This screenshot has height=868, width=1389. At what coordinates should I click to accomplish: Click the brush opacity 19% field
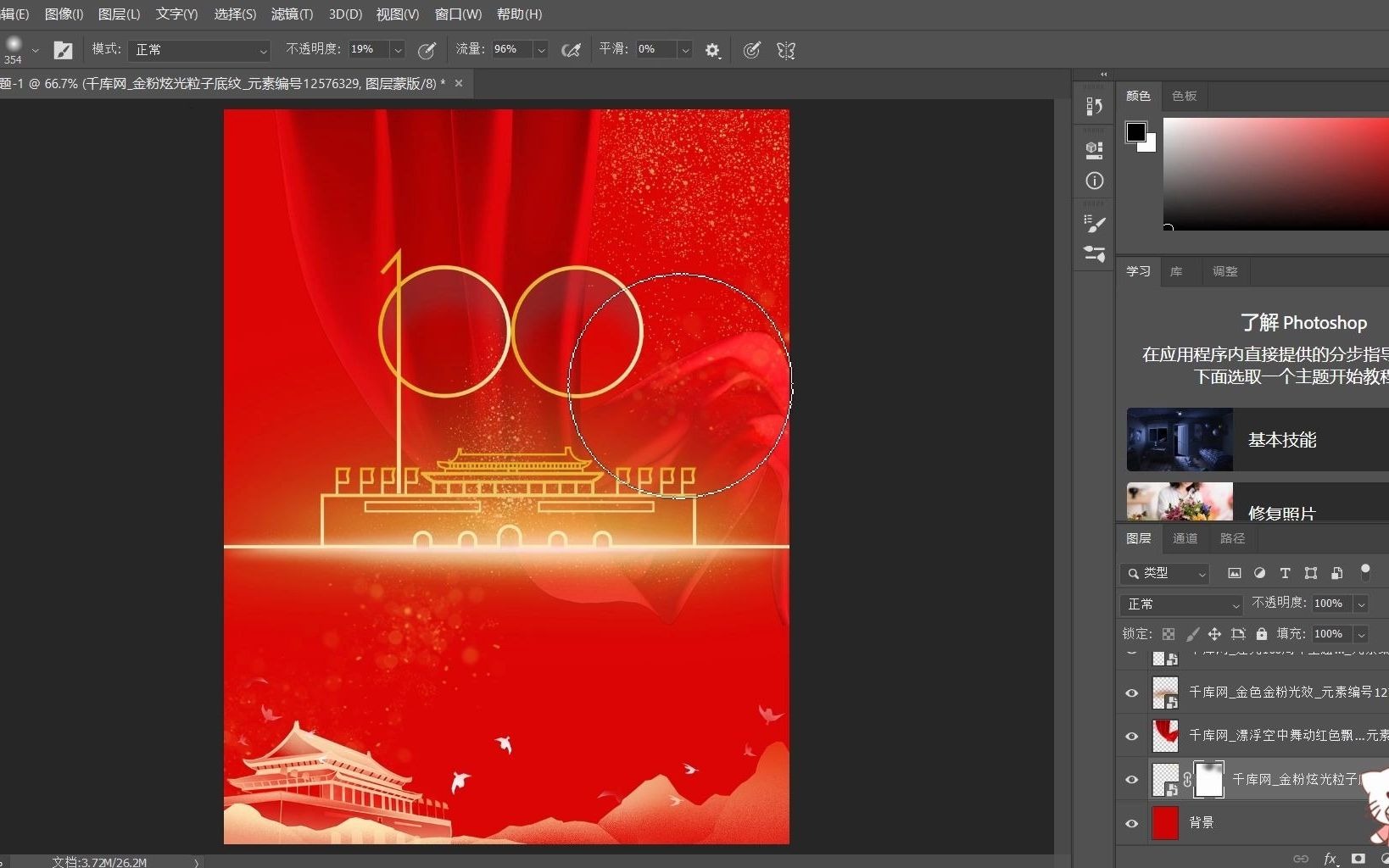coord(369,50)
